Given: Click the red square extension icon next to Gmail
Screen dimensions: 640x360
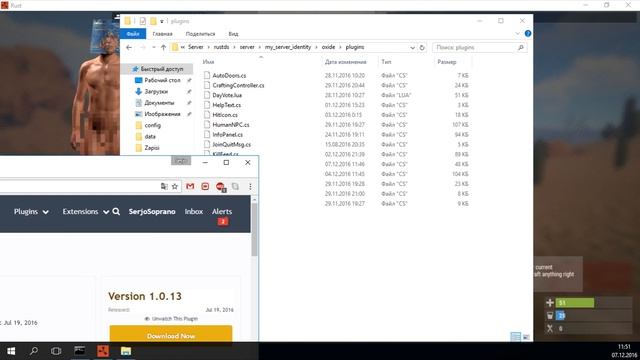Looking at the screenshot, I should (205, 186).
